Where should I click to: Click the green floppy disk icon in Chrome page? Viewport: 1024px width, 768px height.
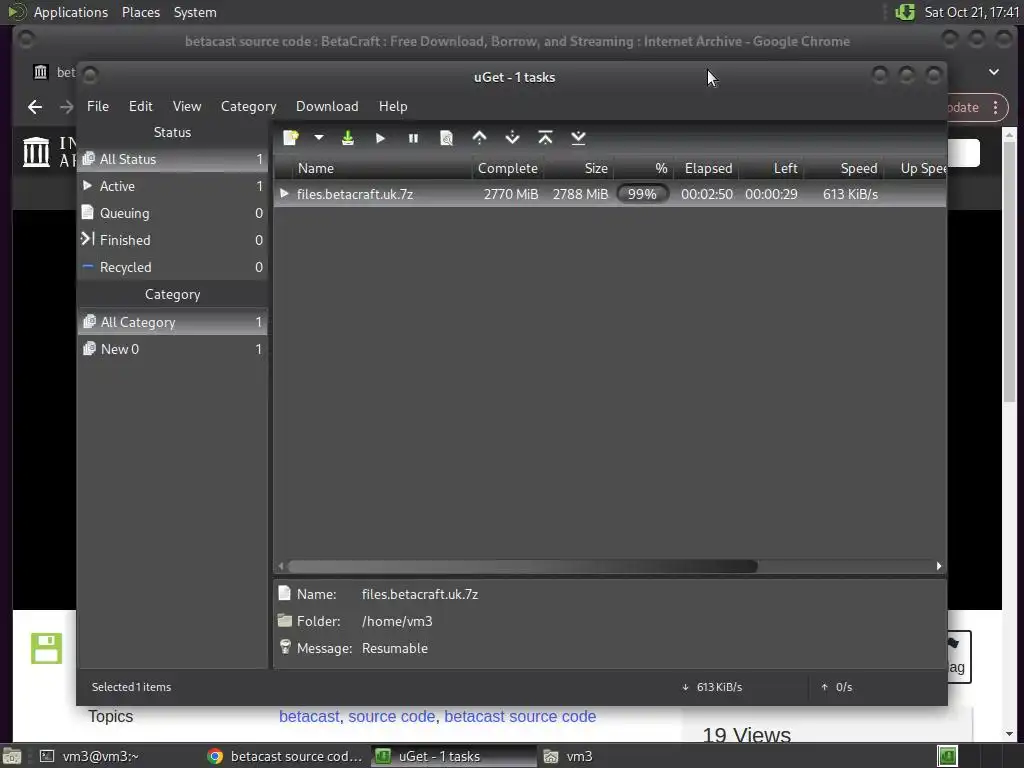46,648
